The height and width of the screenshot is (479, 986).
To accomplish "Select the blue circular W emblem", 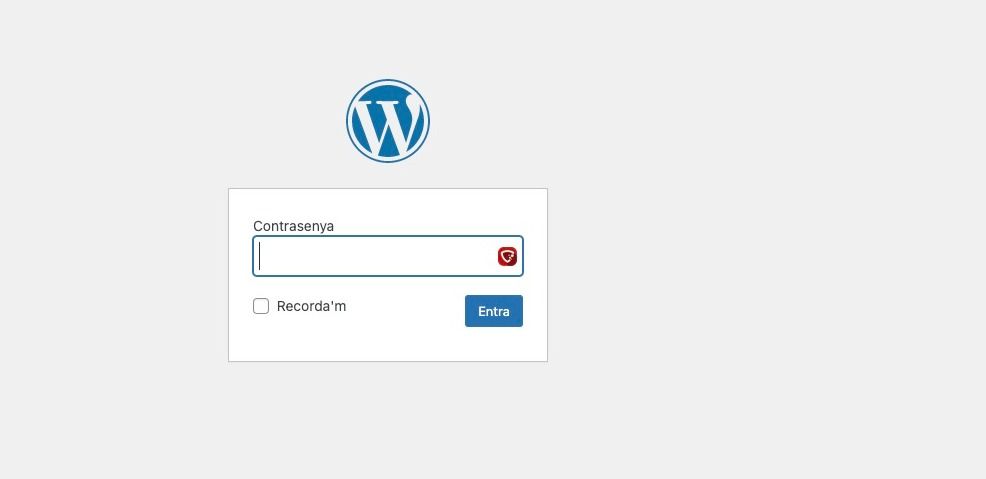I will pyautogui.click(x=387, y=121).
